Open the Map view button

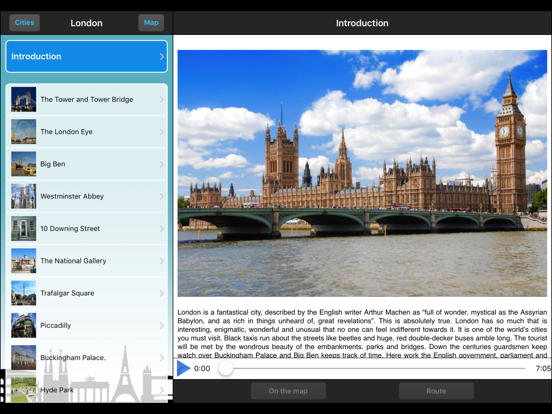pyautogui.click(x=151, y=23)
